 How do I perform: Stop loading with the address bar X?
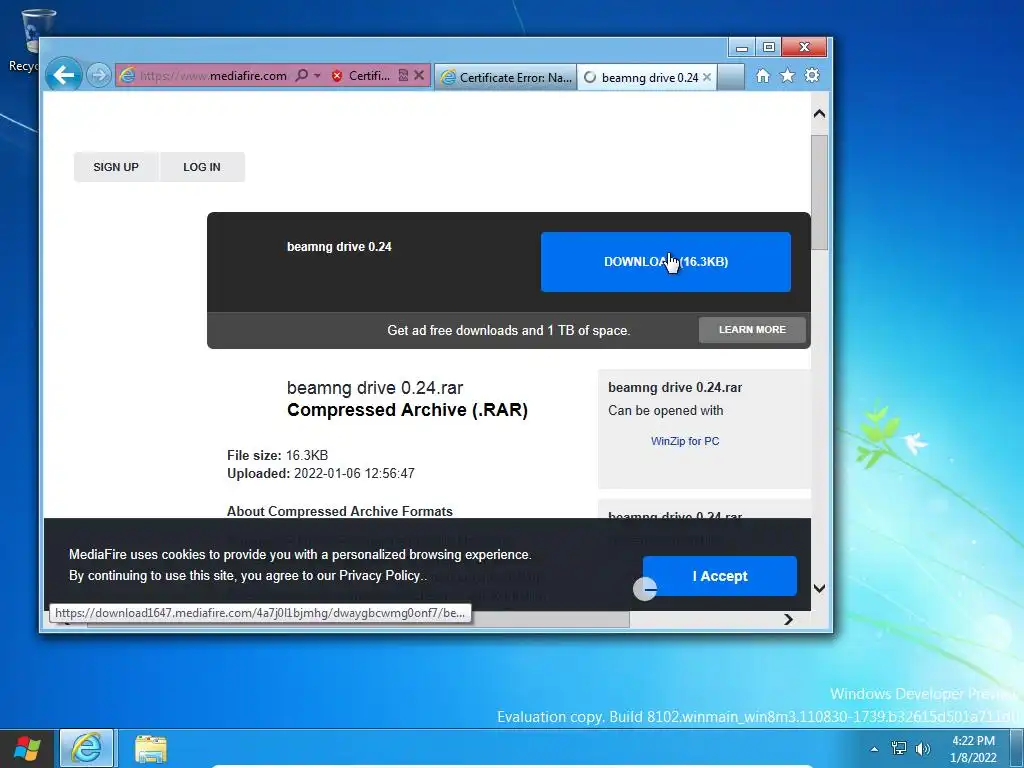pos(419,75)
